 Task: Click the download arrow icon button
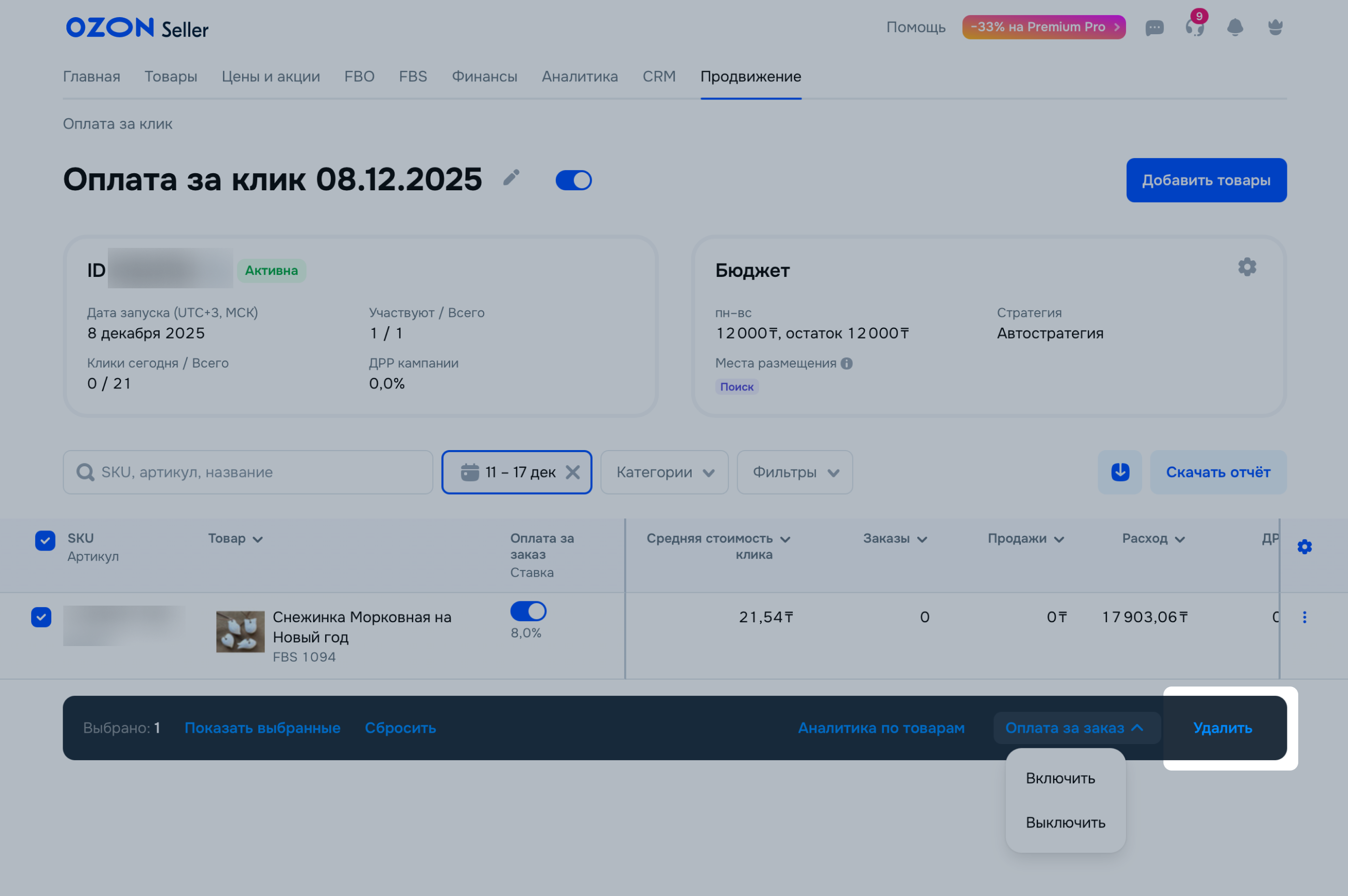click(x=1119, y=472)
